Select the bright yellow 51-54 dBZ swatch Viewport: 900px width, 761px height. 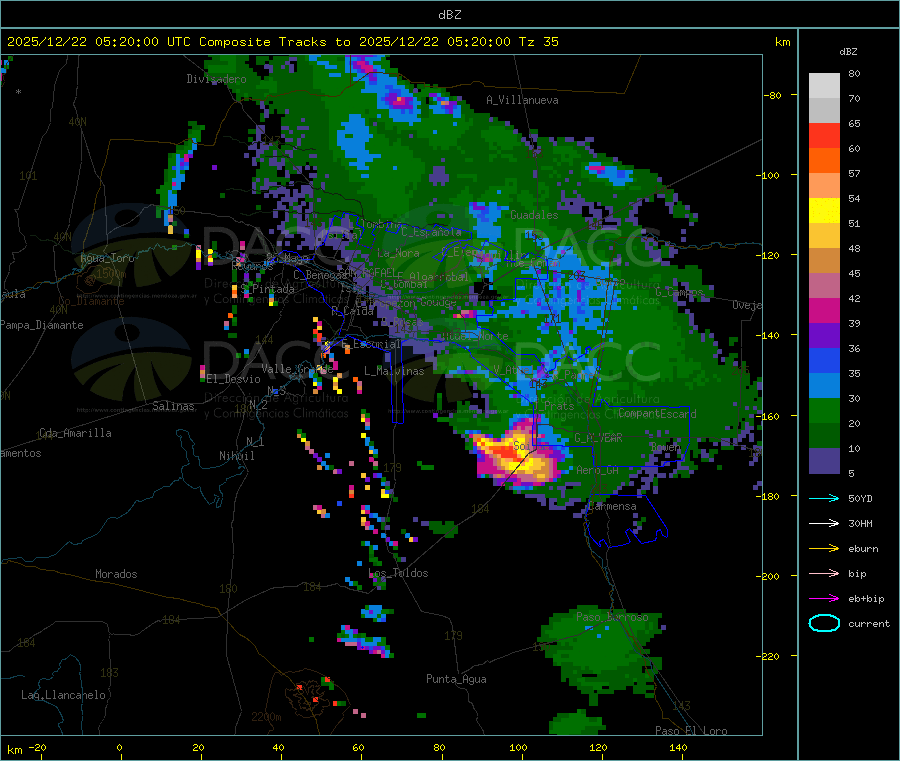point(824,211)
